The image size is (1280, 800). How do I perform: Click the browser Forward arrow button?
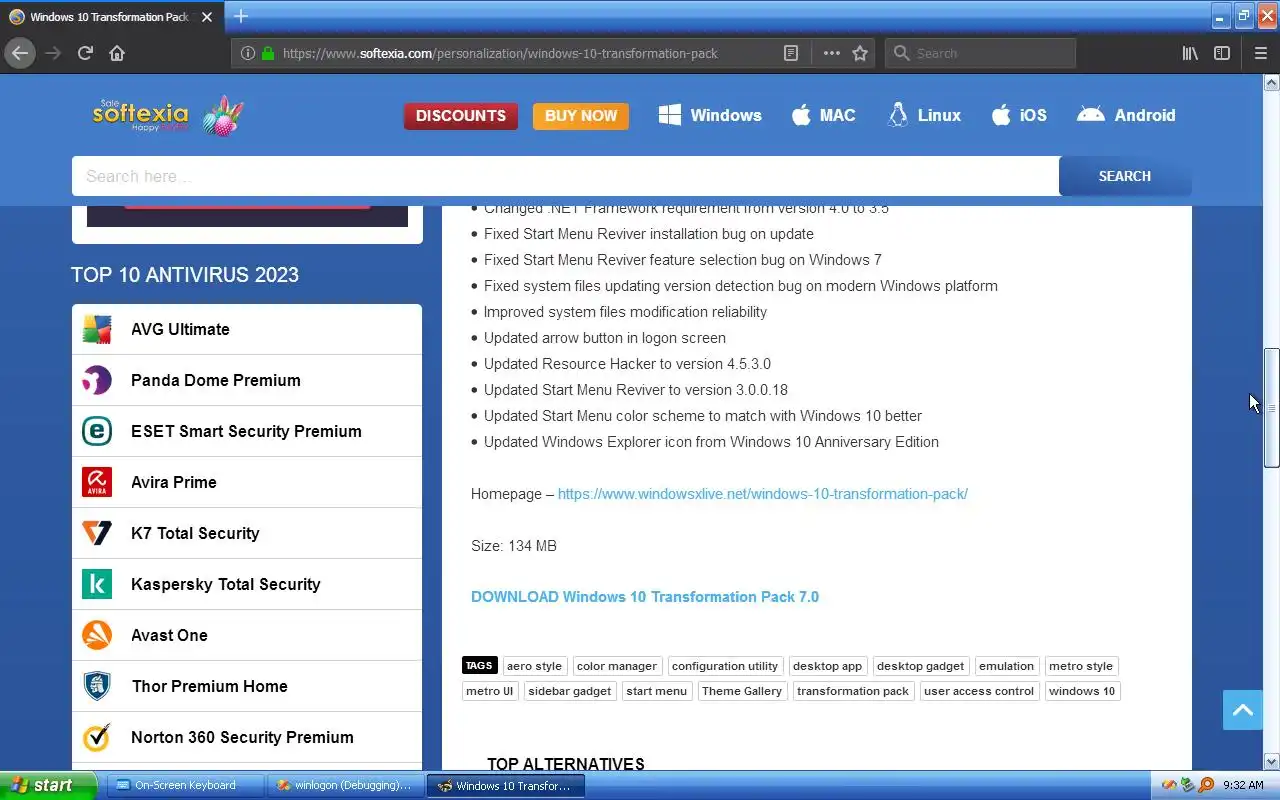[53, 53]
